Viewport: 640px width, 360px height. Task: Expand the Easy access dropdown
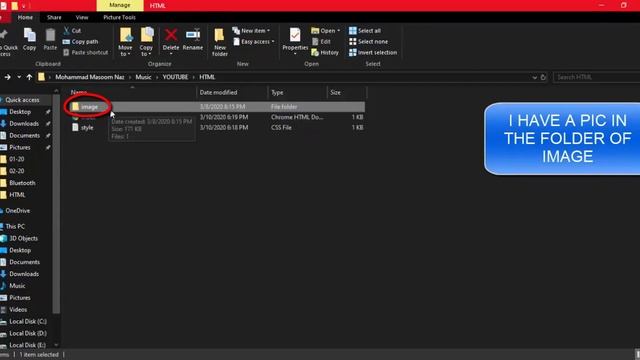tap(273, 42)
